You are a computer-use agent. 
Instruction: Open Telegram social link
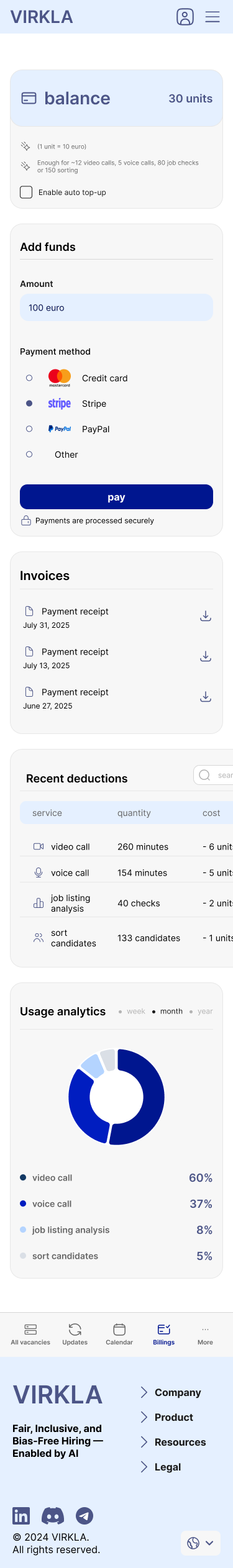[85, 1516]
